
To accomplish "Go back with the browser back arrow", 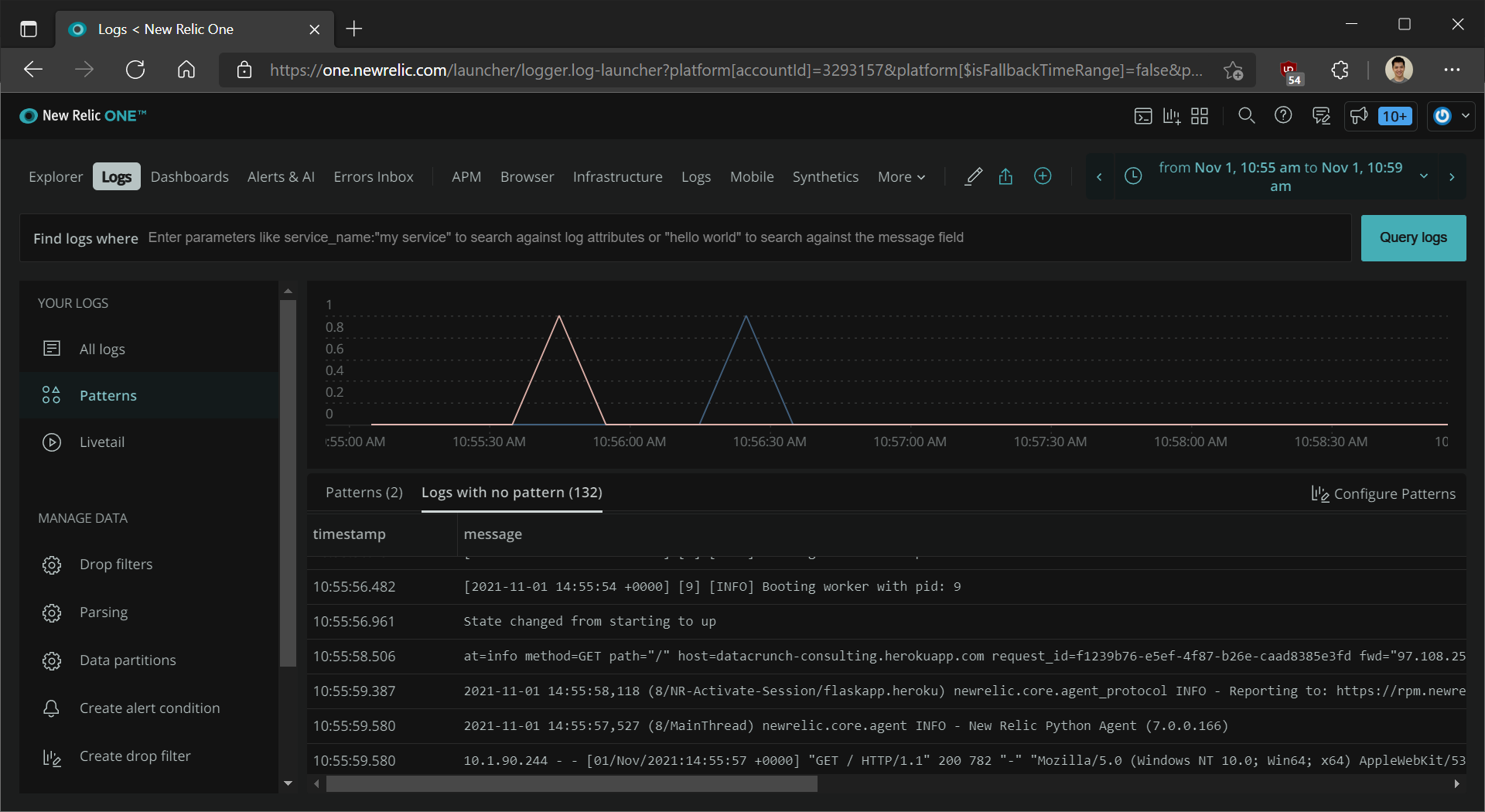I will (33, 70).
